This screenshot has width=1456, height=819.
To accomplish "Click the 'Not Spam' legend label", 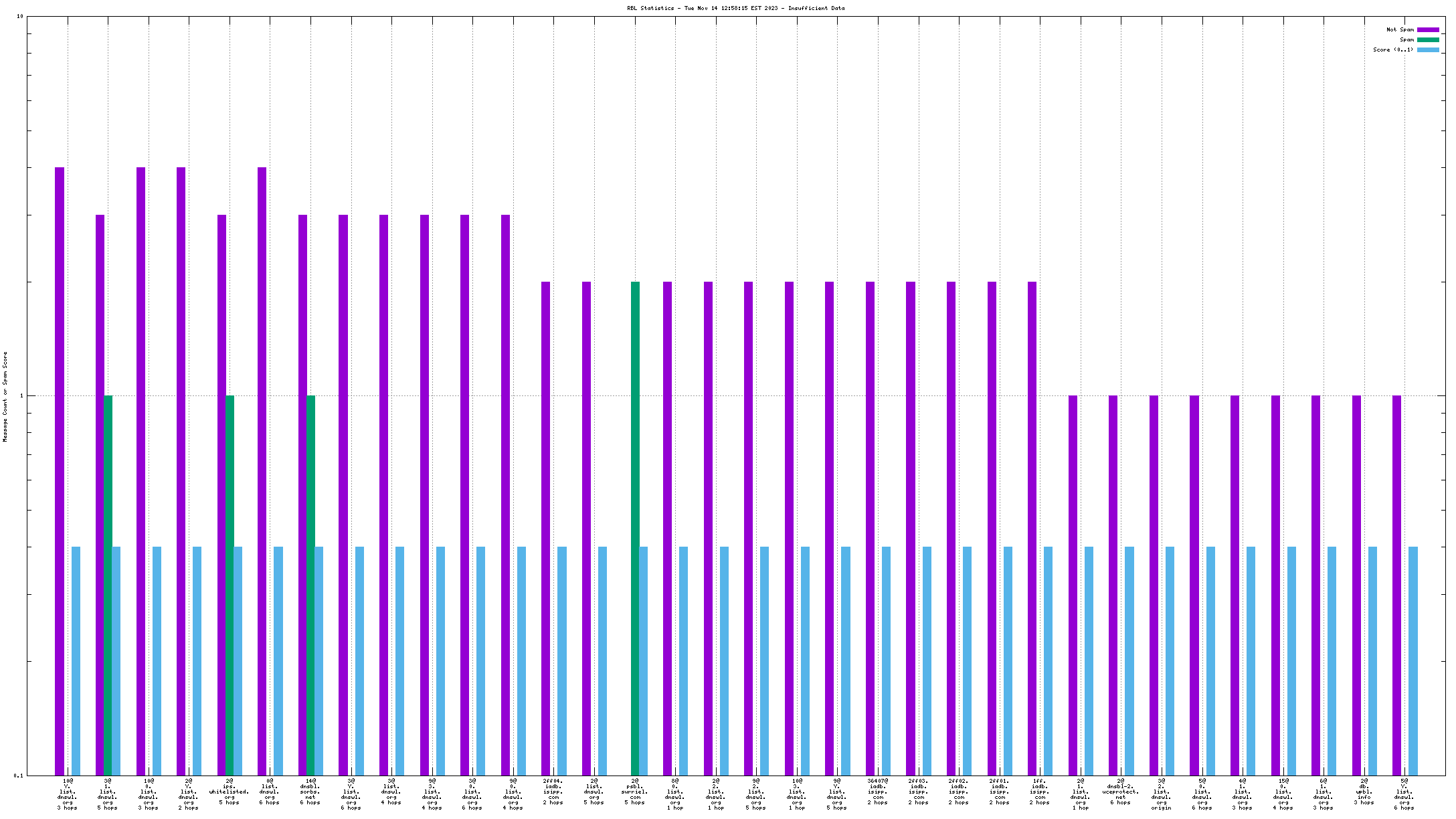I will 1400,29.
